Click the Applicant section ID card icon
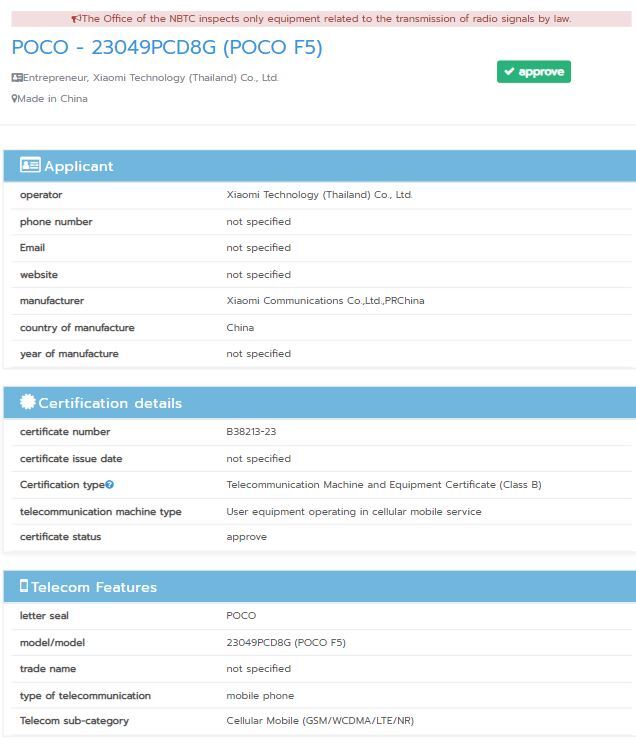 (30, 165)
